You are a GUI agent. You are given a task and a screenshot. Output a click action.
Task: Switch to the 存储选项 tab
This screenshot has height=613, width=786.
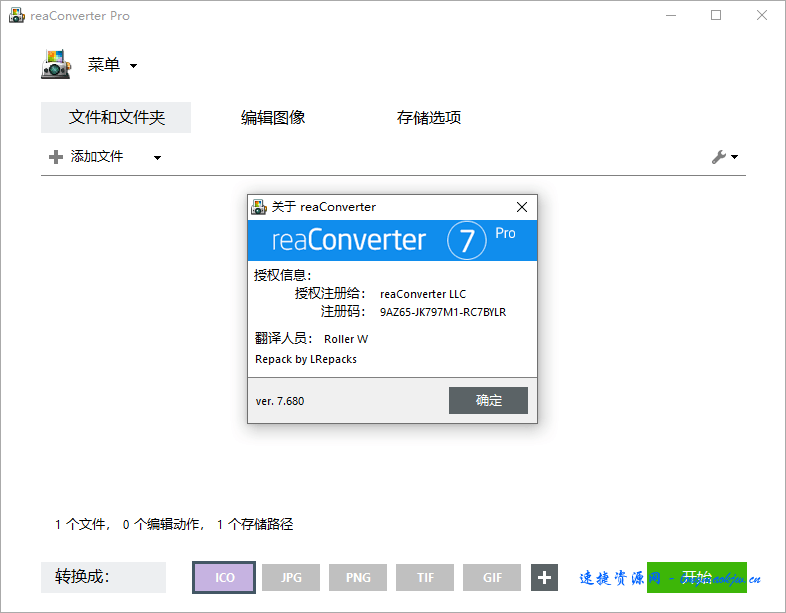[x=429, y=117]
